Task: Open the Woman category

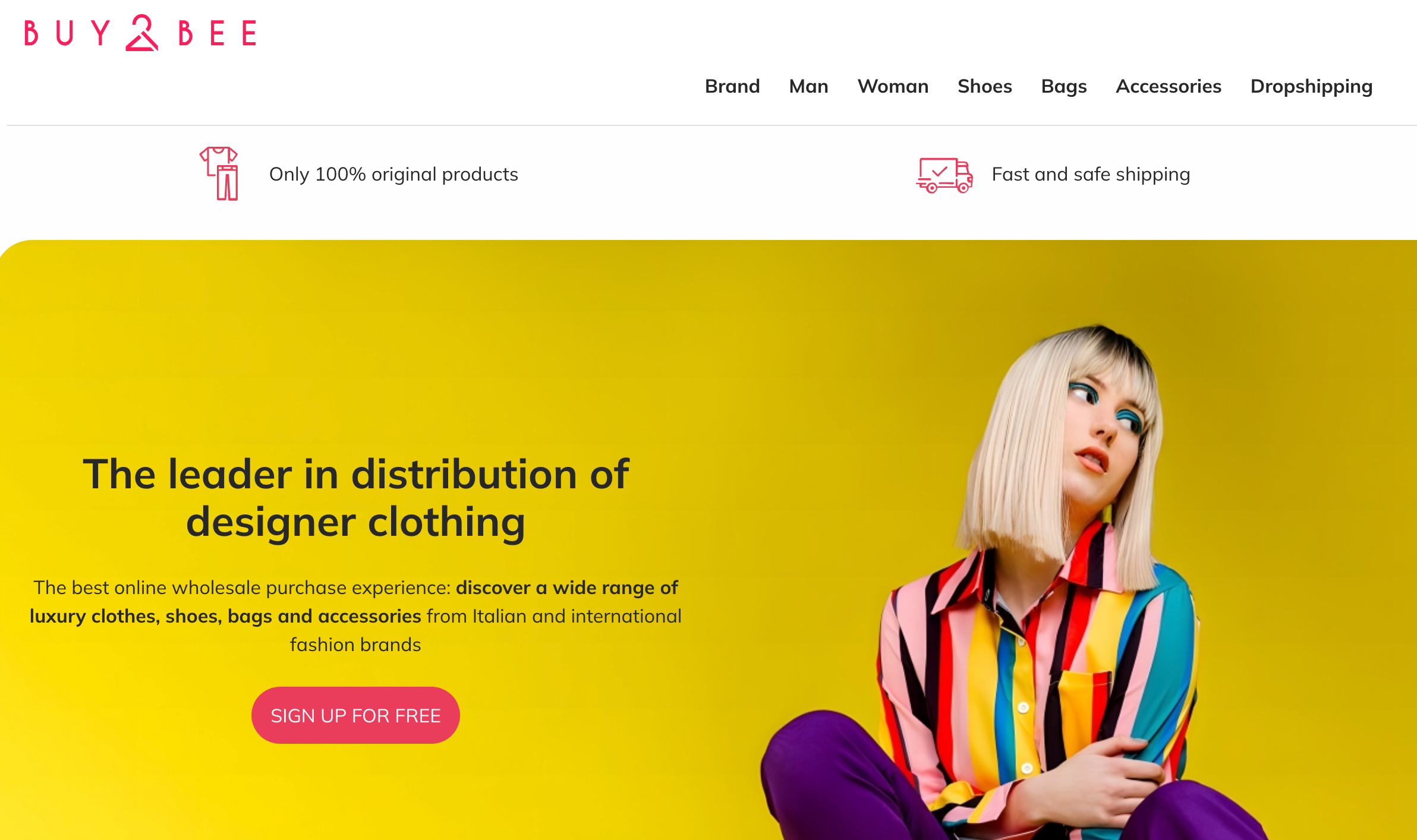Action: (893, 86)
